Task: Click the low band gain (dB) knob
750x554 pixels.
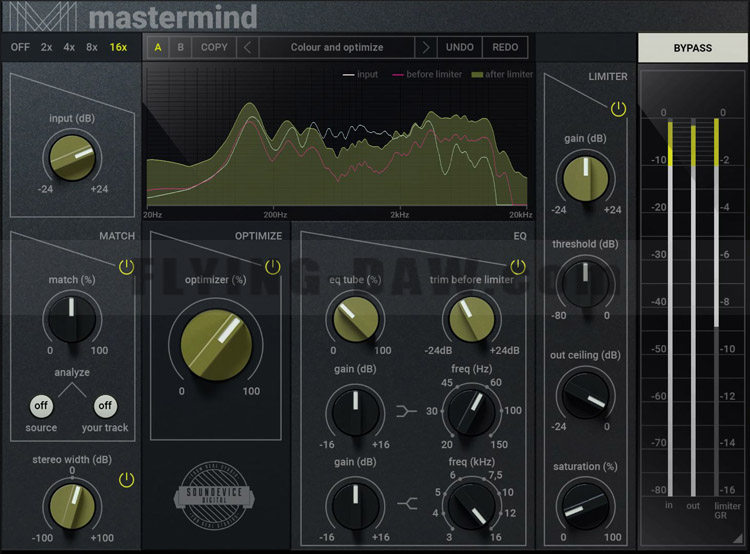Action: [355, 411]
